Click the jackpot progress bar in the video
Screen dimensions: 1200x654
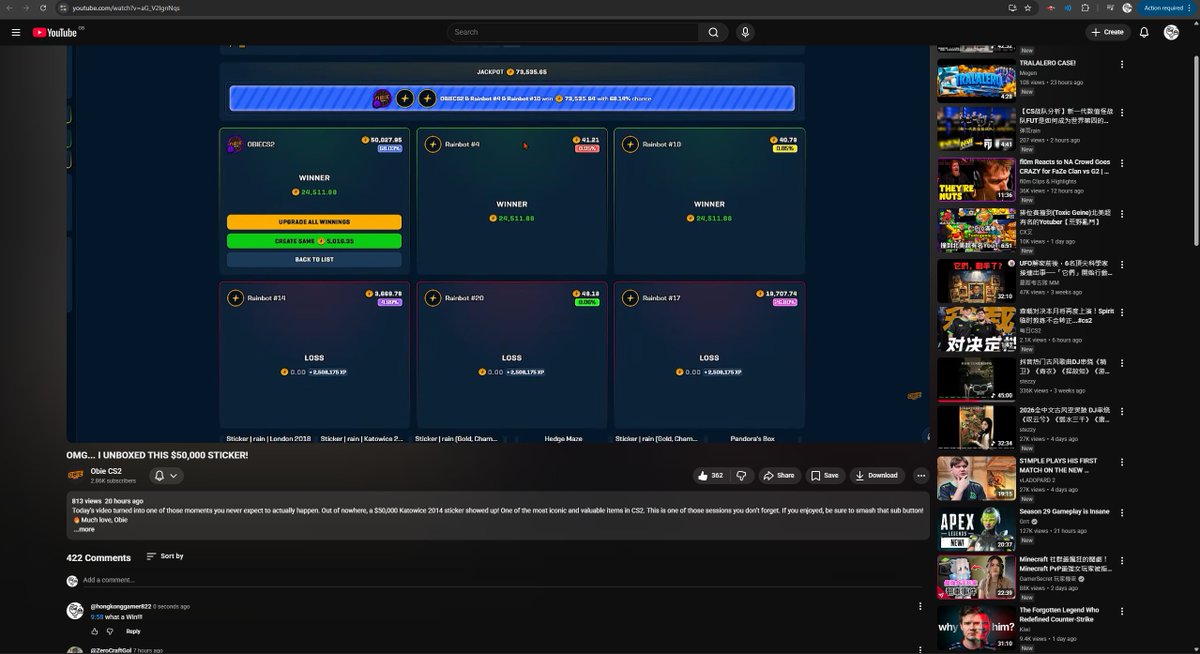click(512, 98)
